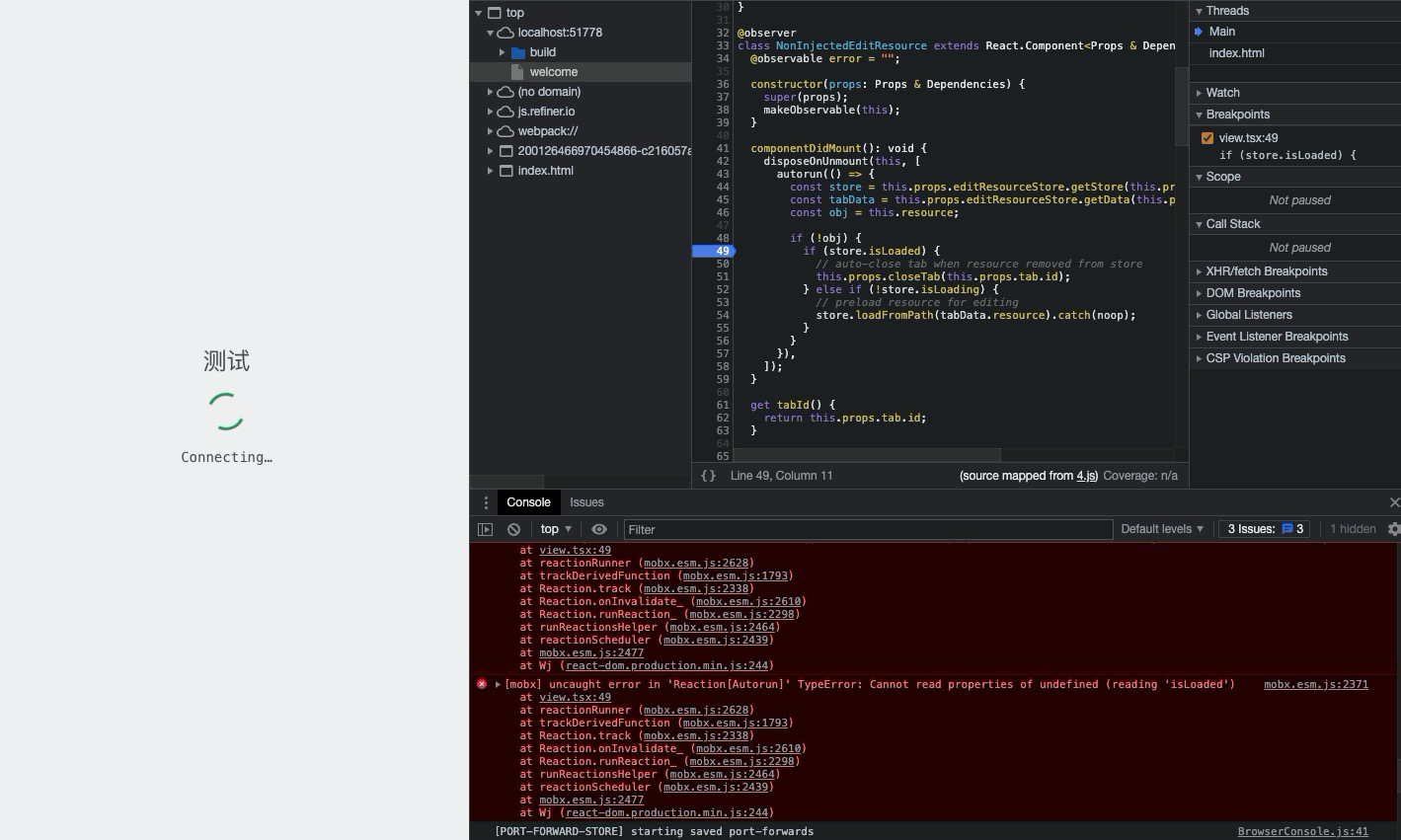Viewport: 1401px width, 840px height.
Task: Open the console sidebar panel
Action: click(x=485, y=529)
